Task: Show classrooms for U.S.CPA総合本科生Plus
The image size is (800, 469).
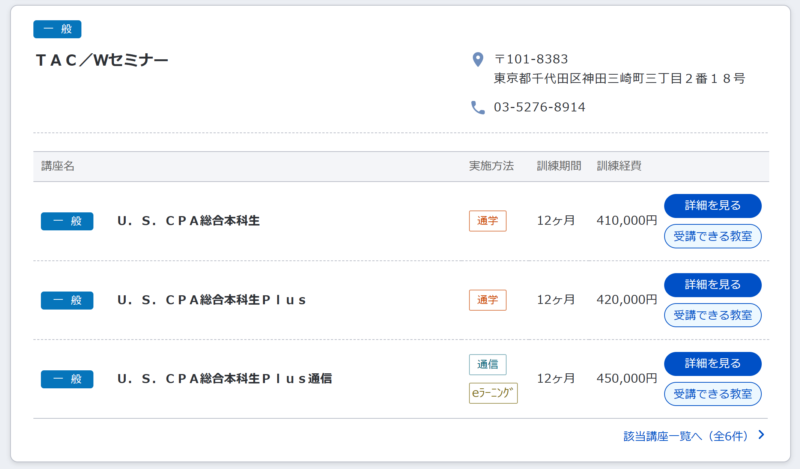Action: [712, 315]
